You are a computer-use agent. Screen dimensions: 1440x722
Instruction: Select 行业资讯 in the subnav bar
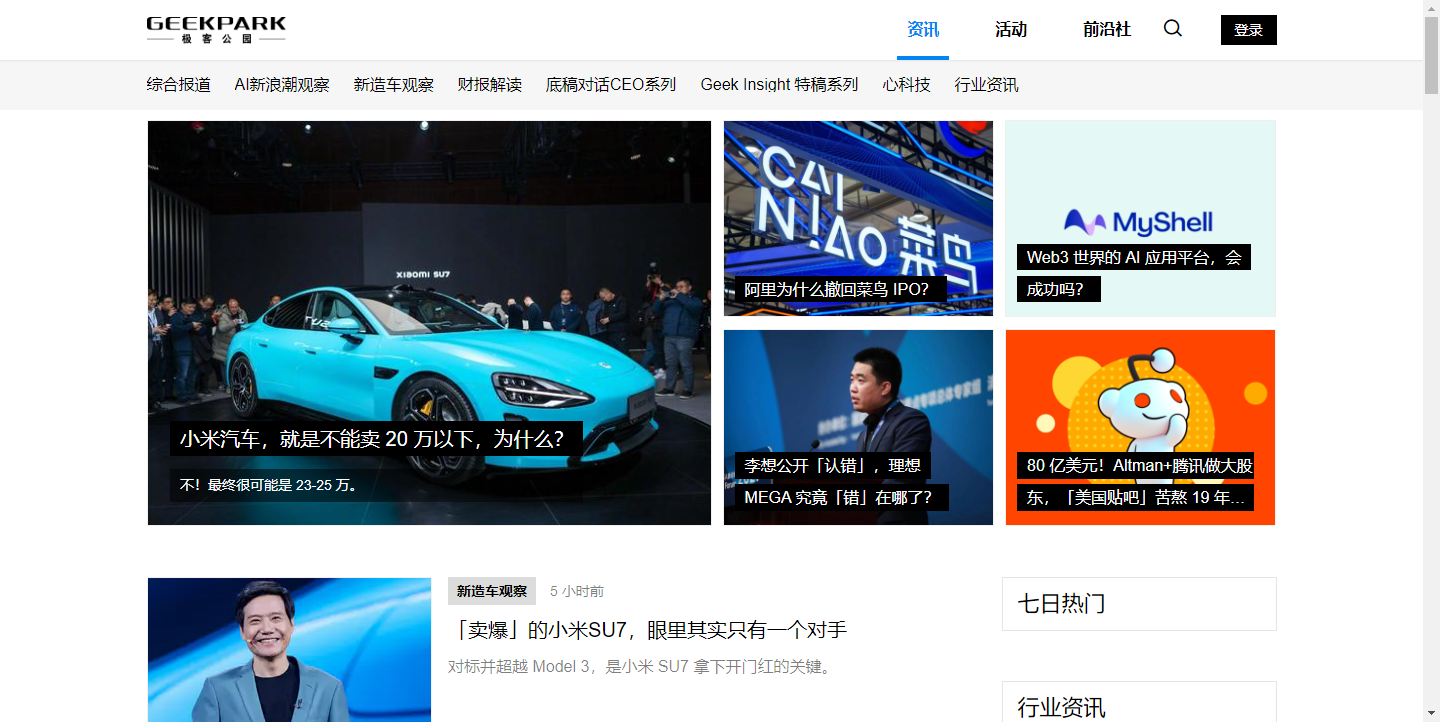[x=986, y=85]
